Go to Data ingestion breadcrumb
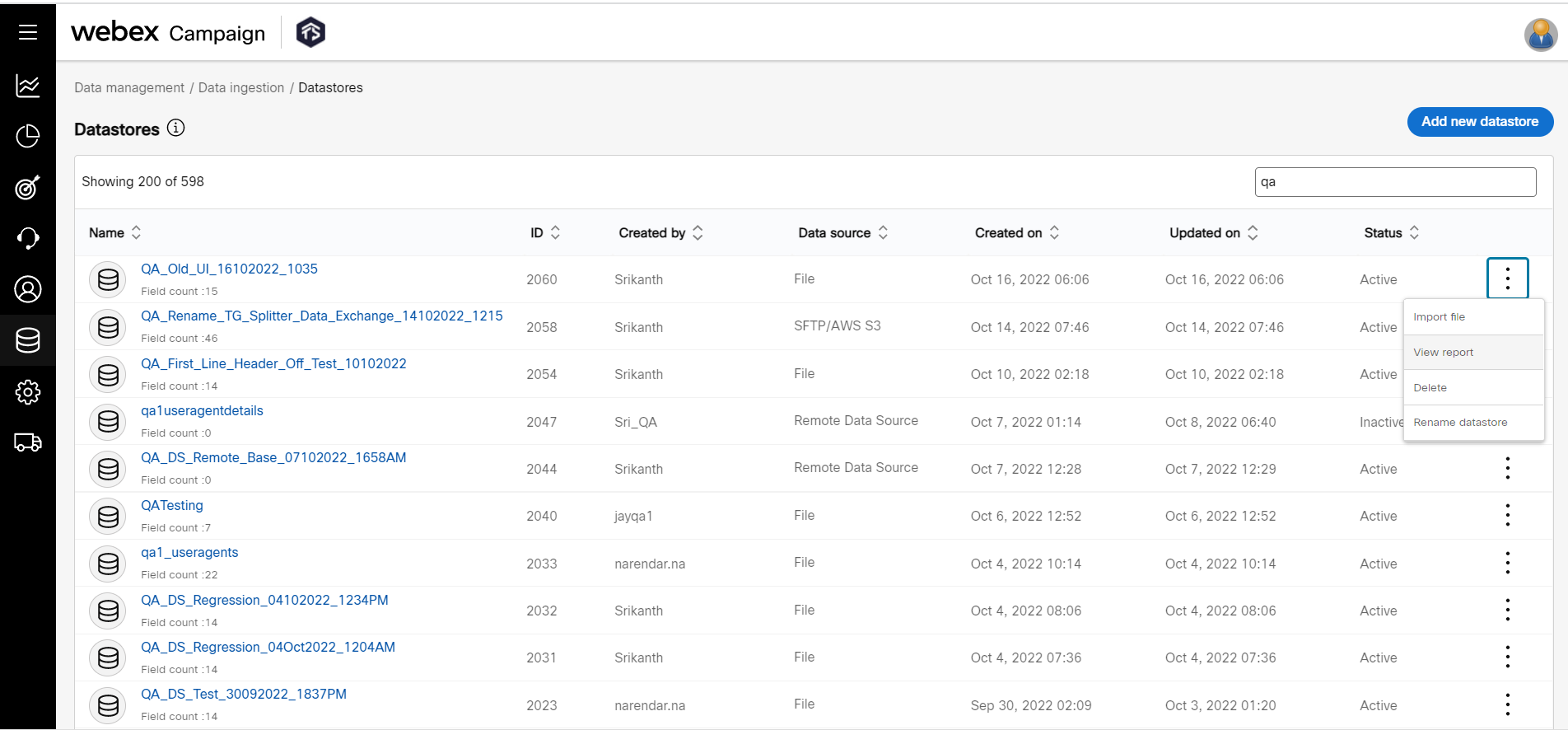 [241, 87]
